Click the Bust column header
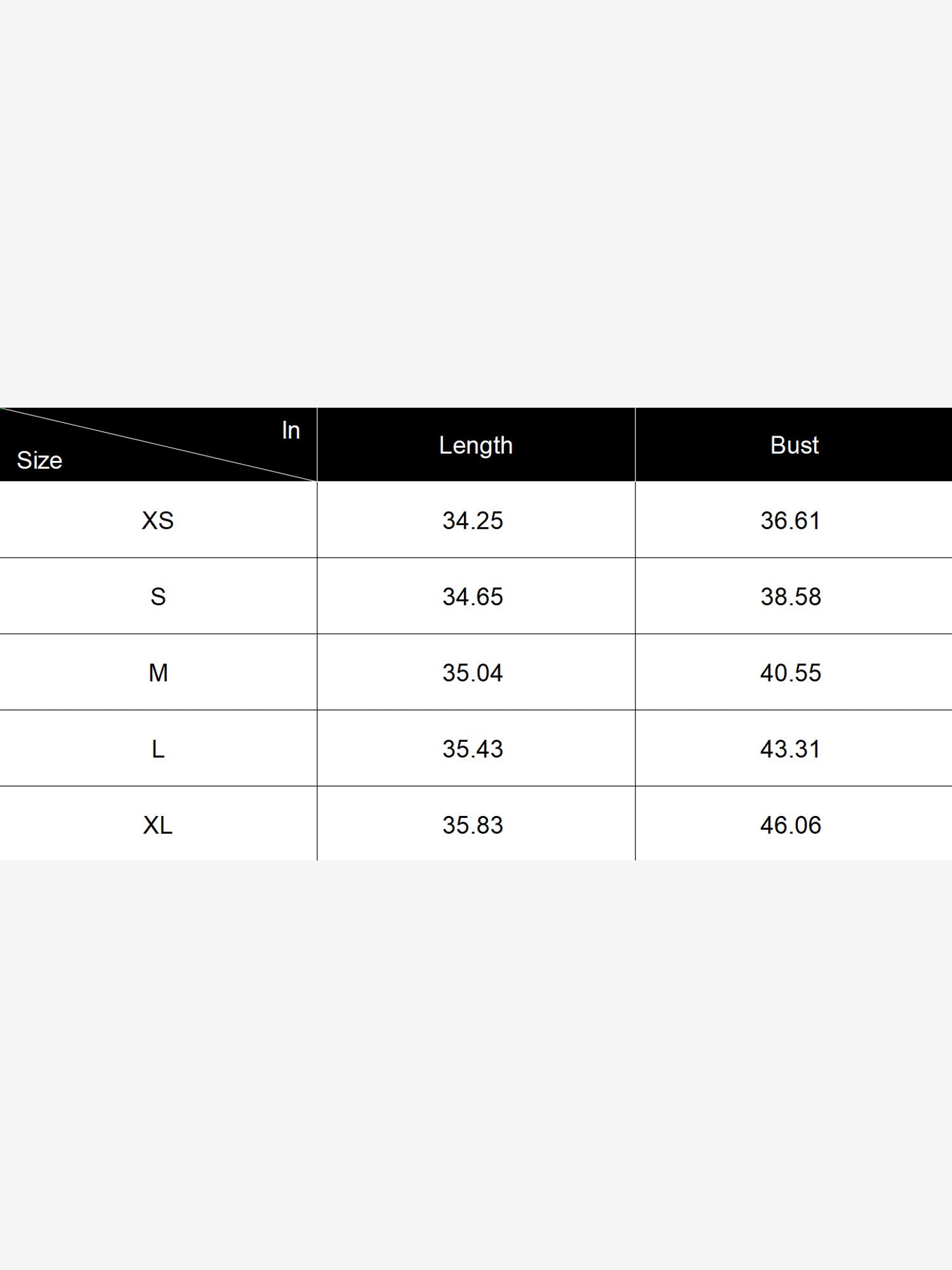 [x=794, y=445]
